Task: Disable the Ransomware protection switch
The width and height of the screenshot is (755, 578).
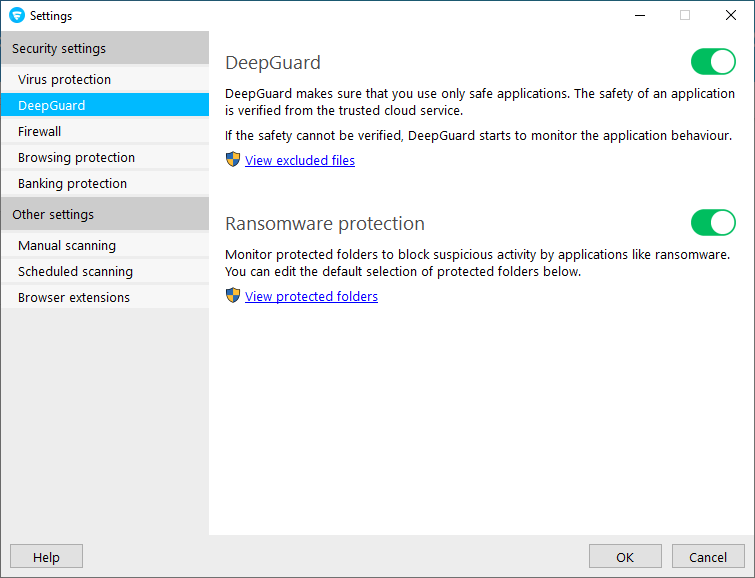Action: (x=713, y=222)
